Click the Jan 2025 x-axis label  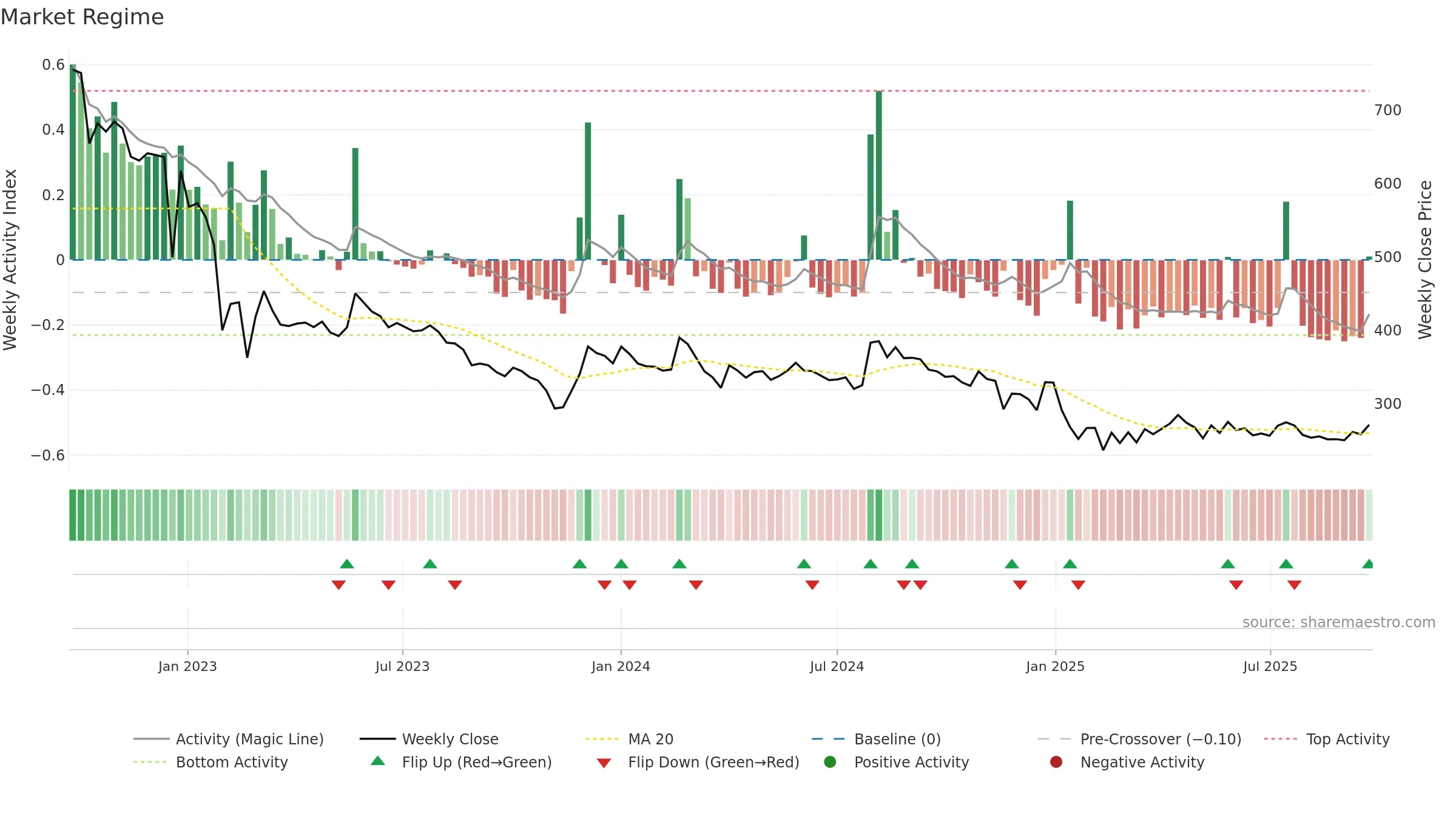point(1055,666)
